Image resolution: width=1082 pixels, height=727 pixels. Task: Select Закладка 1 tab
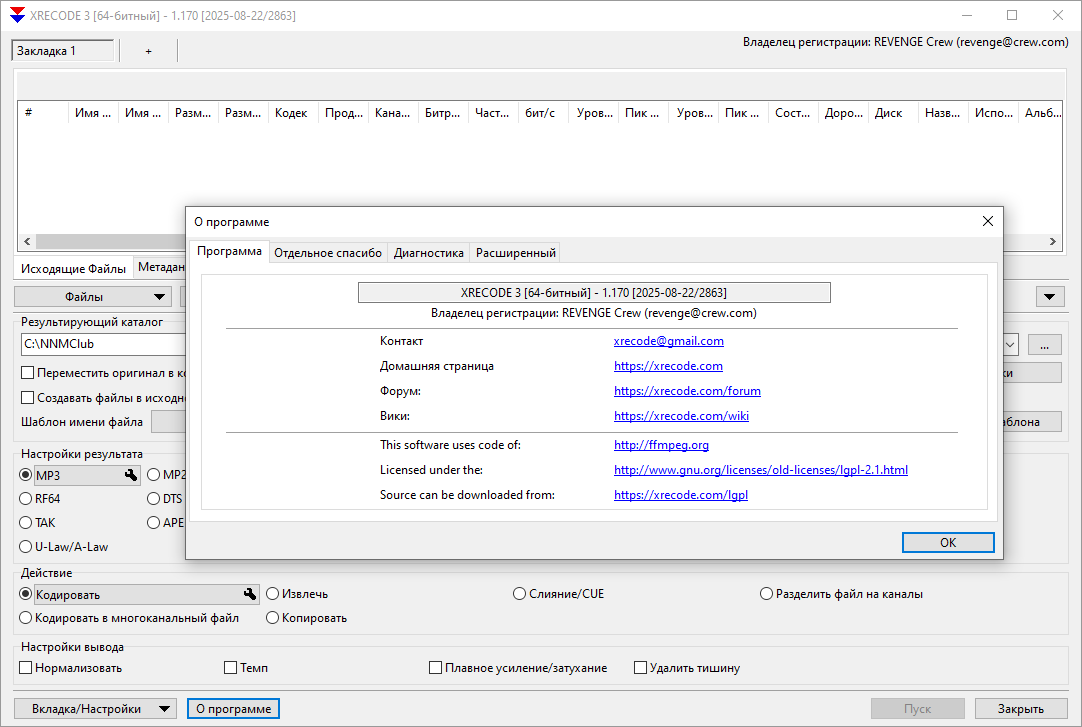pyautogui.click(x=63, y=51)
